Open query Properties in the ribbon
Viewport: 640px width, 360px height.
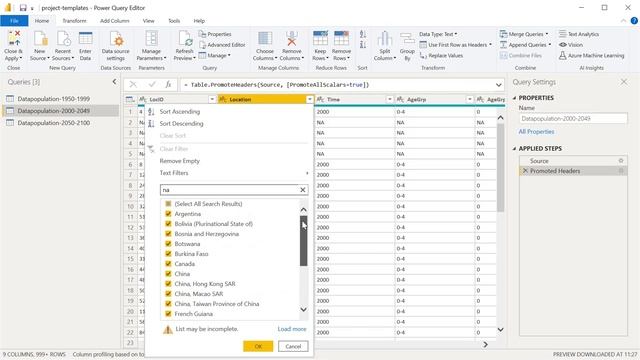215,34
